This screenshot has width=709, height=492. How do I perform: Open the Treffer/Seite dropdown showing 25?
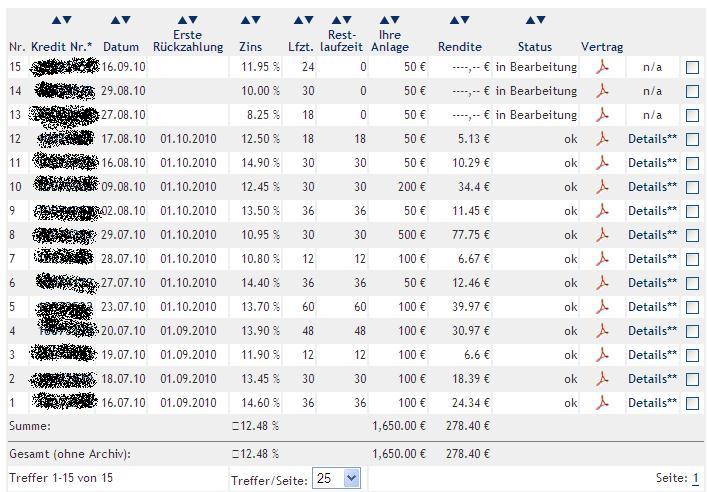[336, 478]
